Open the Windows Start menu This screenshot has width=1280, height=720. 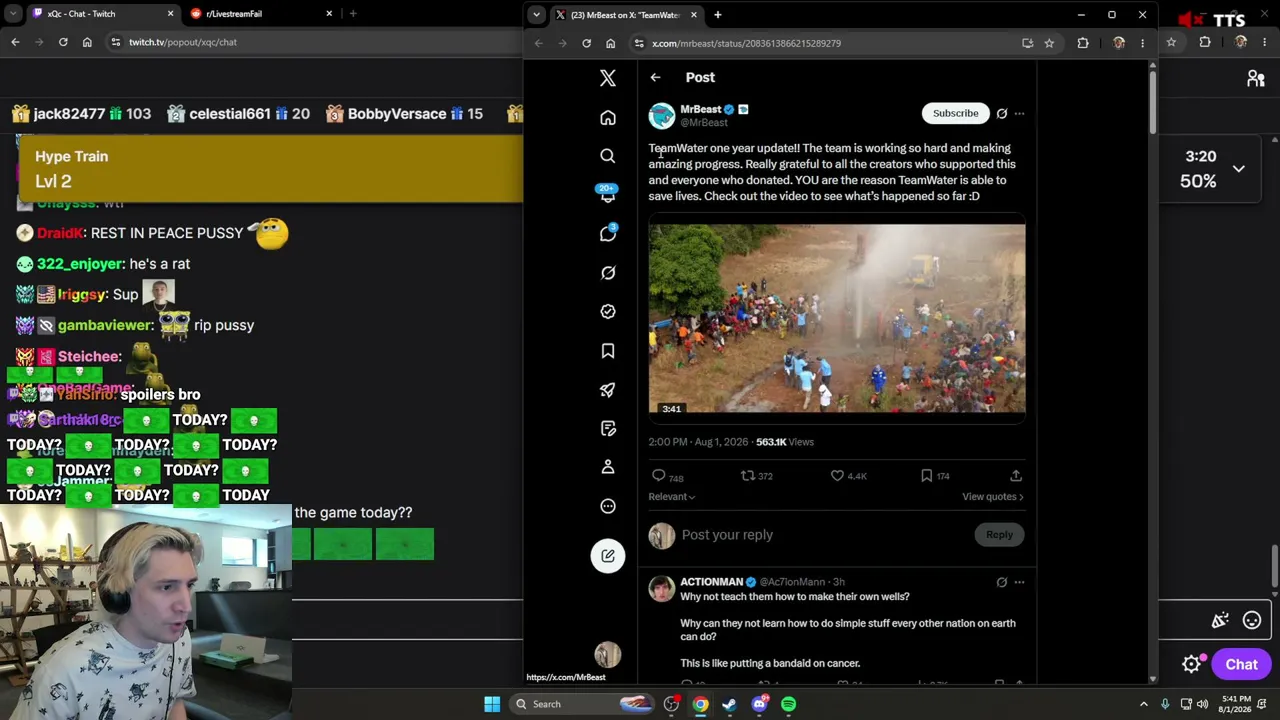492,704
